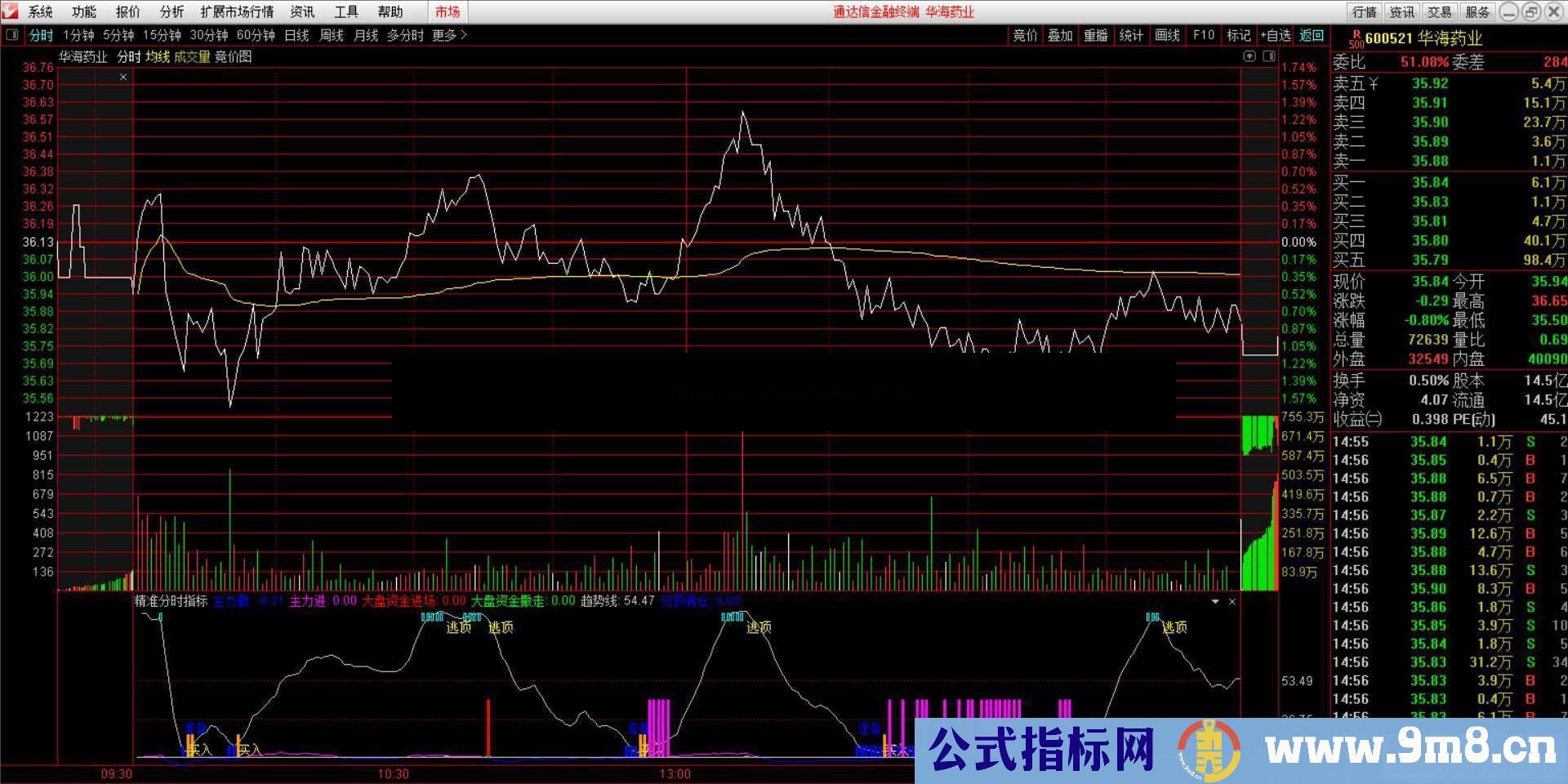This screenshot has width=1568, height=784.
Task: Click the 分时 label in chart header
Action: tap(129, 56)
